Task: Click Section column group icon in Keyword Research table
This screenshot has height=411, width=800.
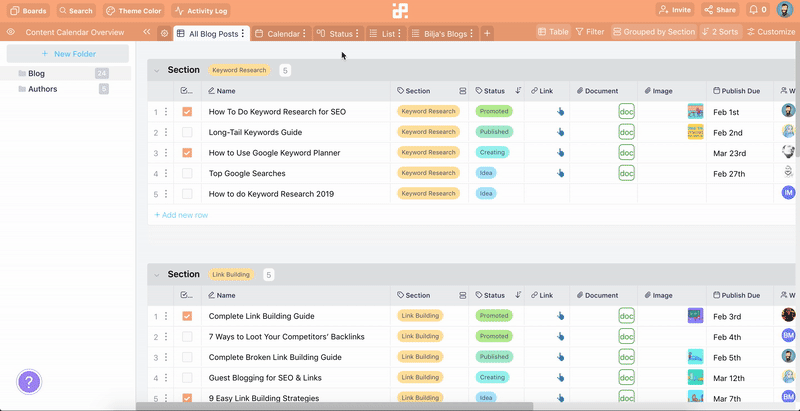Action: tap(463, 91)
